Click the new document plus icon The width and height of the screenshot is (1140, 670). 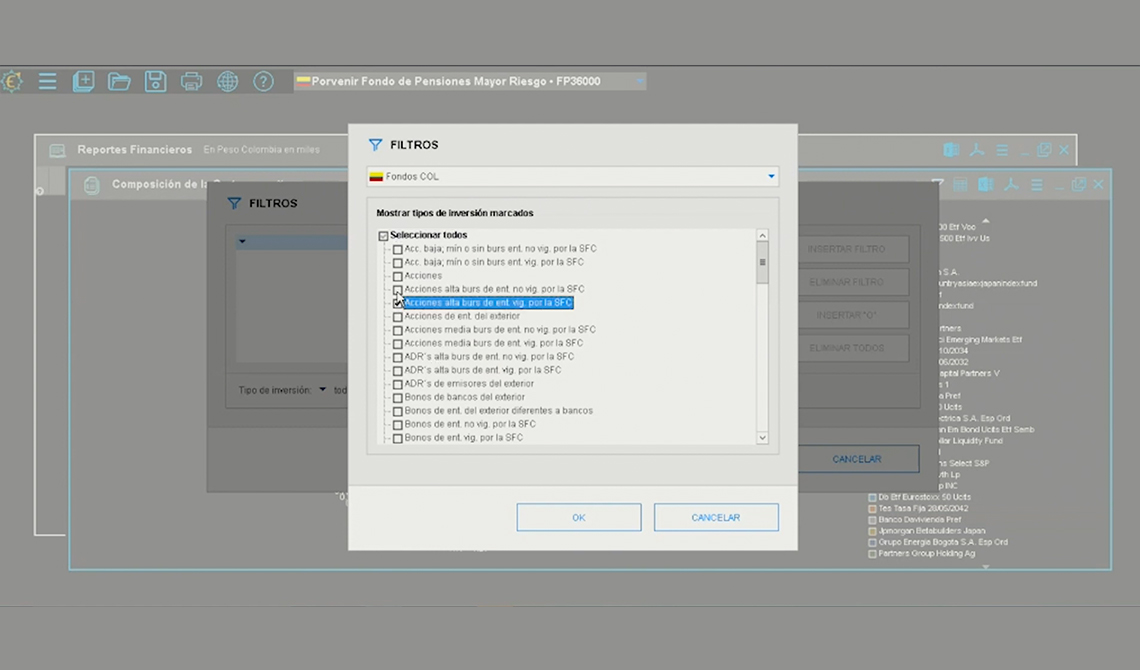pyautogui.click(x=84, y=81)
